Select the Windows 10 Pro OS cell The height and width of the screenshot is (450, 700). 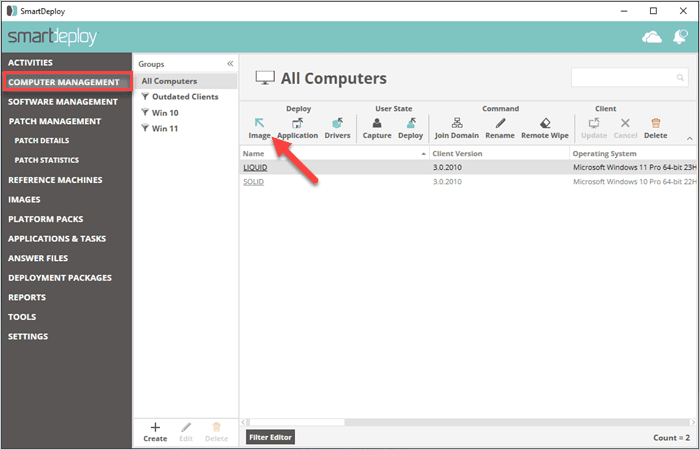pyautogui.click(x=634, y=182)
